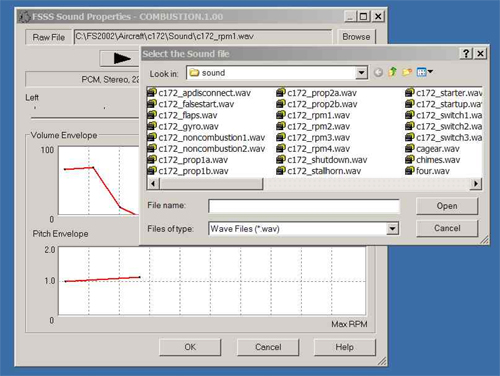
Task: Click the pitch envelope start point
Action: point(65,281)
